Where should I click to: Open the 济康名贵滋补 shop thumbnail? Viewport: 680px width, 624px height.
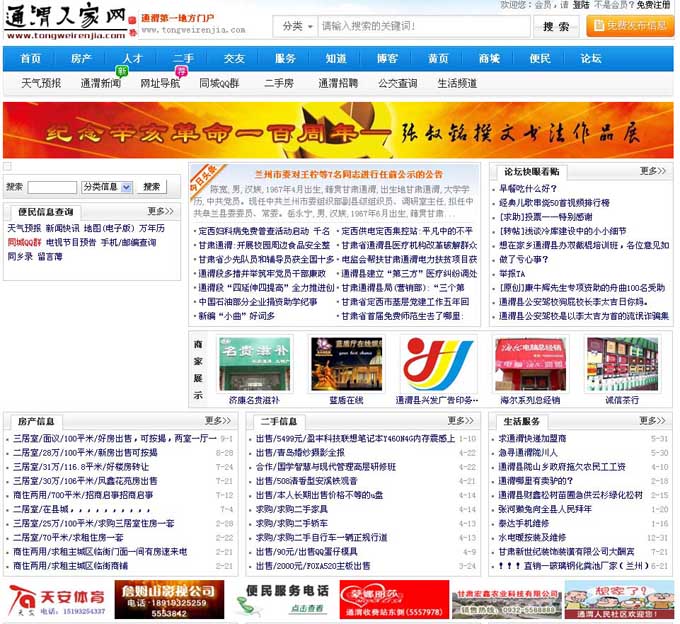pyautogui.click(x=254, y=363)
